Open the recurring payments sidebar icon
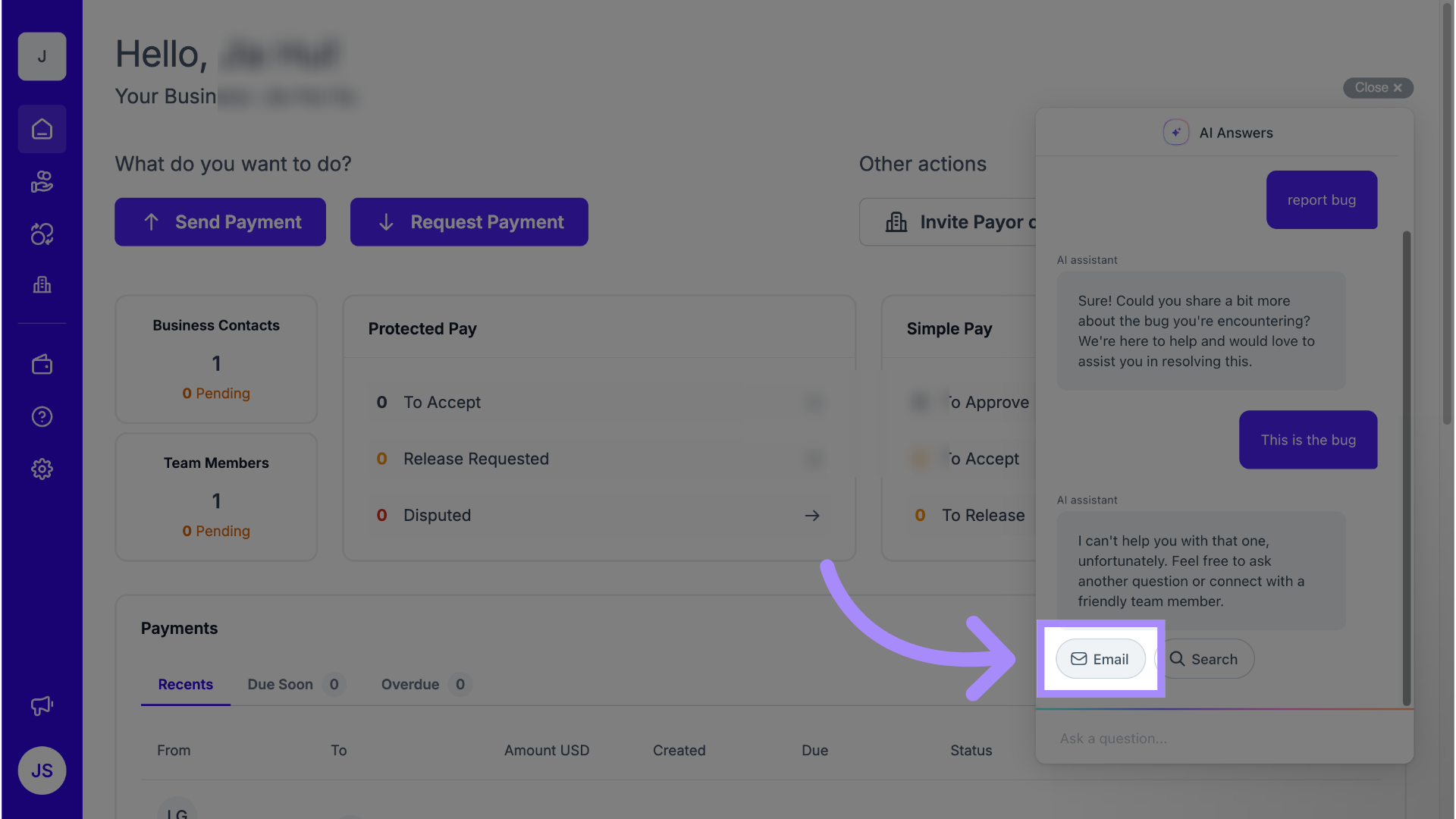The image size is (1456, 819). [x=42, y=234]
